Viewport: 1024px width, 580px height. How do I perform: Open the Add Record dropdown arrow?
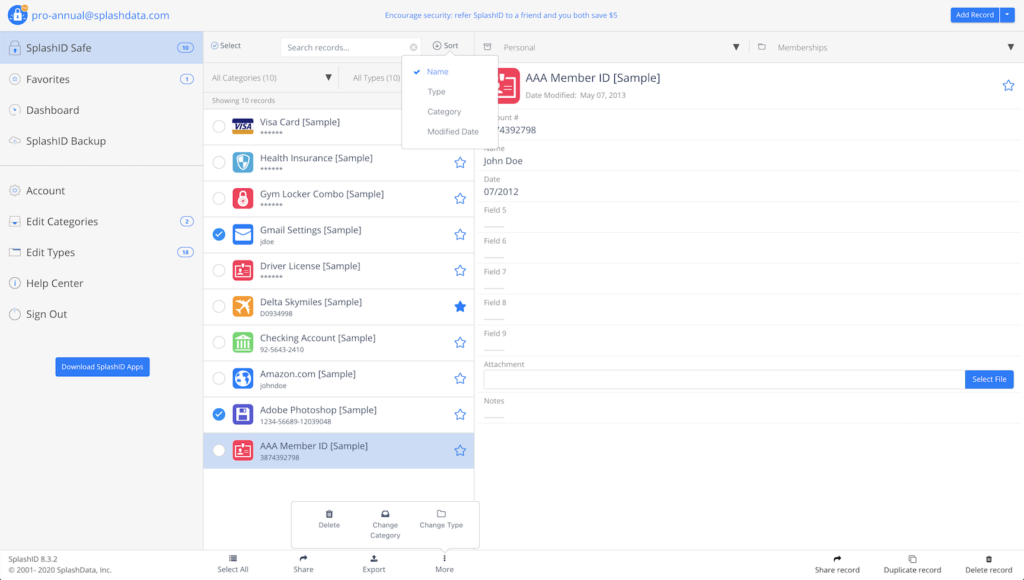tap(1007, 15)
